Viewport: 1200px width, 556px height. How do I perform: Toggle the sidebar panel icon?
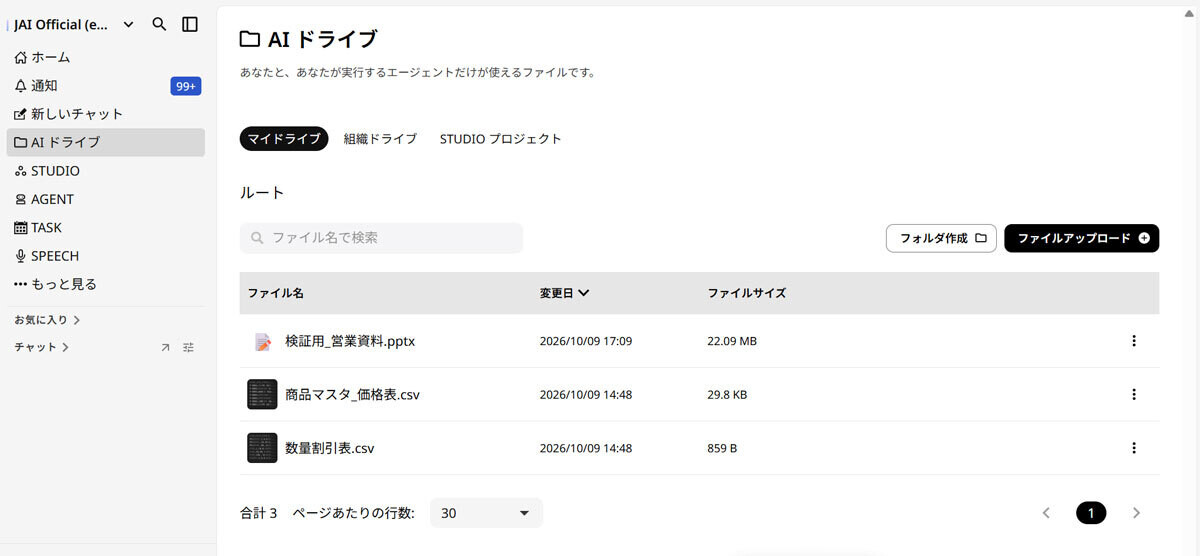pyautogui.click(x=190, y=24)
